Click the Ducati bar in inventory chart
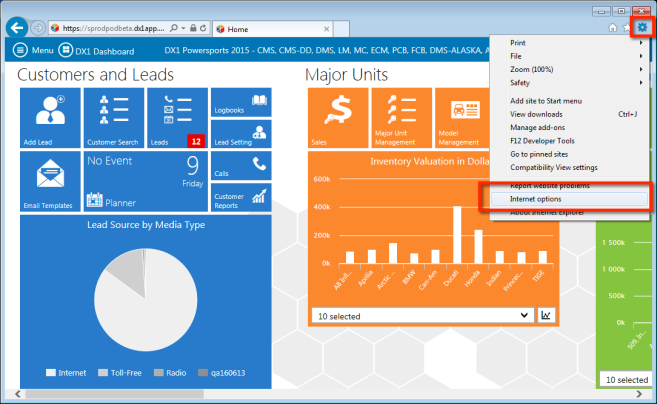This screenshot has height=404, width=657. click(457, 235)
